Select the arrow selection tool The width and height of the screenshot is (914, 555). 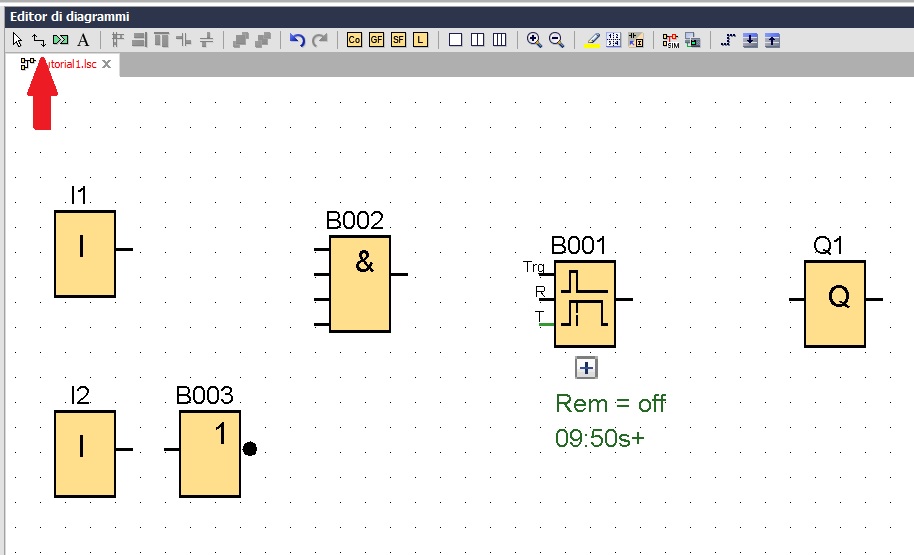(17, 40)
